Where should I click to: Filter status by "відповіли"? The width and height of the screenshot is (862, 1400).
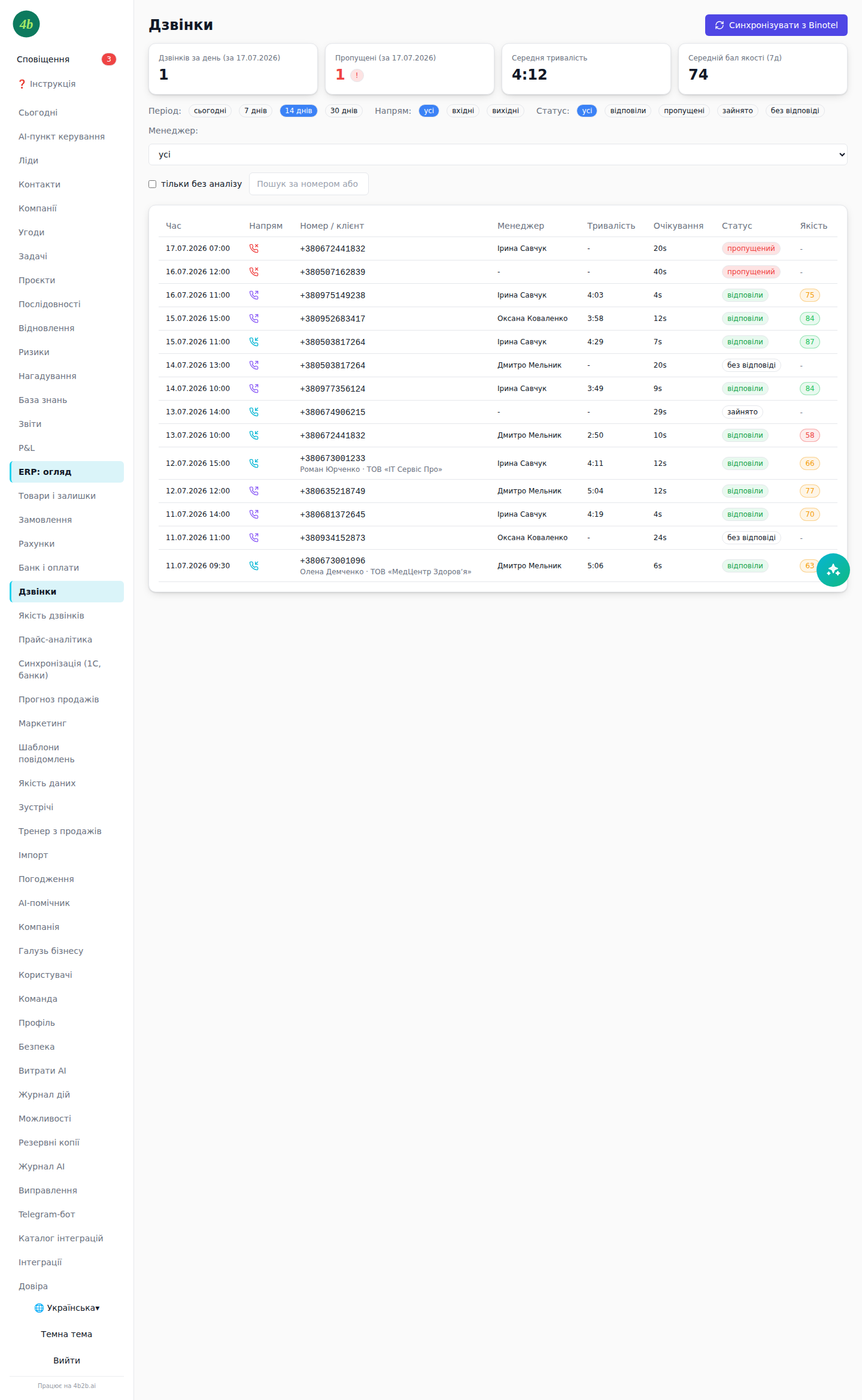[628, 111]
